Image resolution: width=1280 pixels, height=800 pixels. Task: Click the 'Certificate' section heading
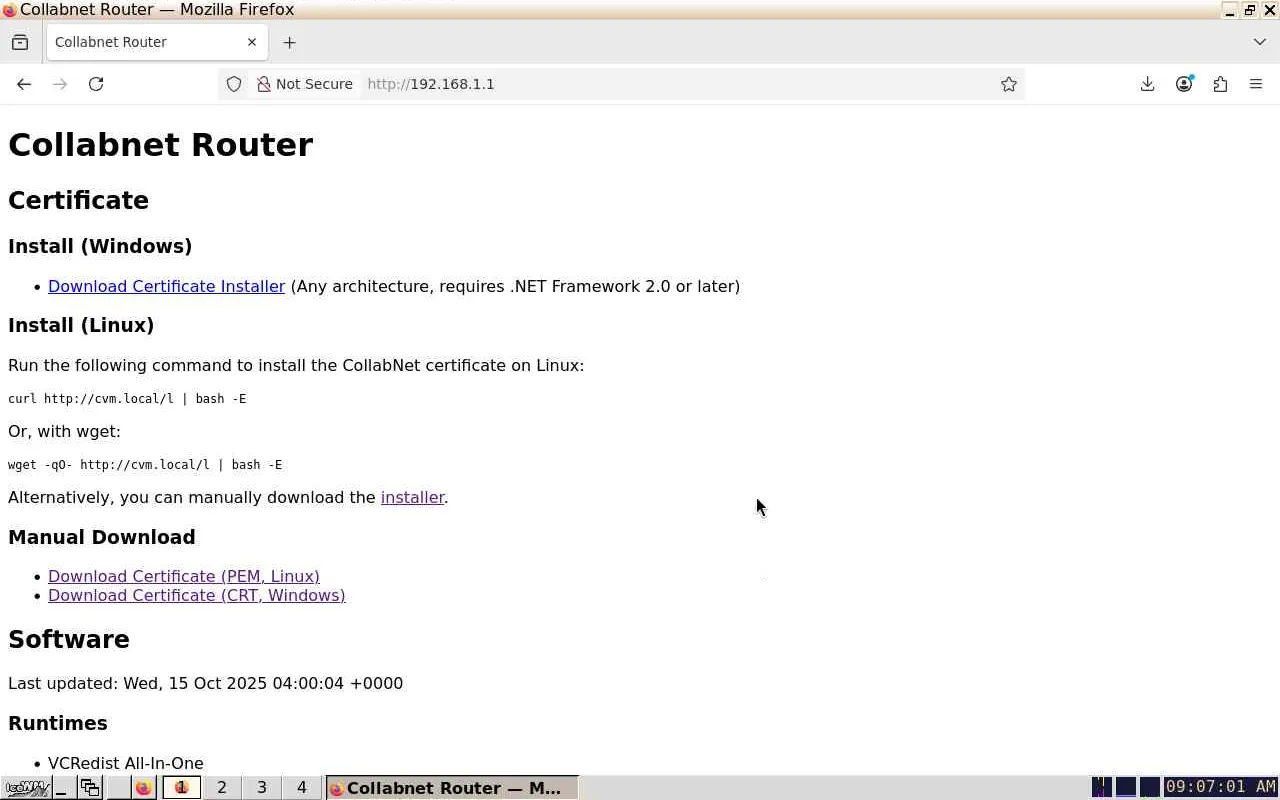pyautogui.click(x=78, y=200)
